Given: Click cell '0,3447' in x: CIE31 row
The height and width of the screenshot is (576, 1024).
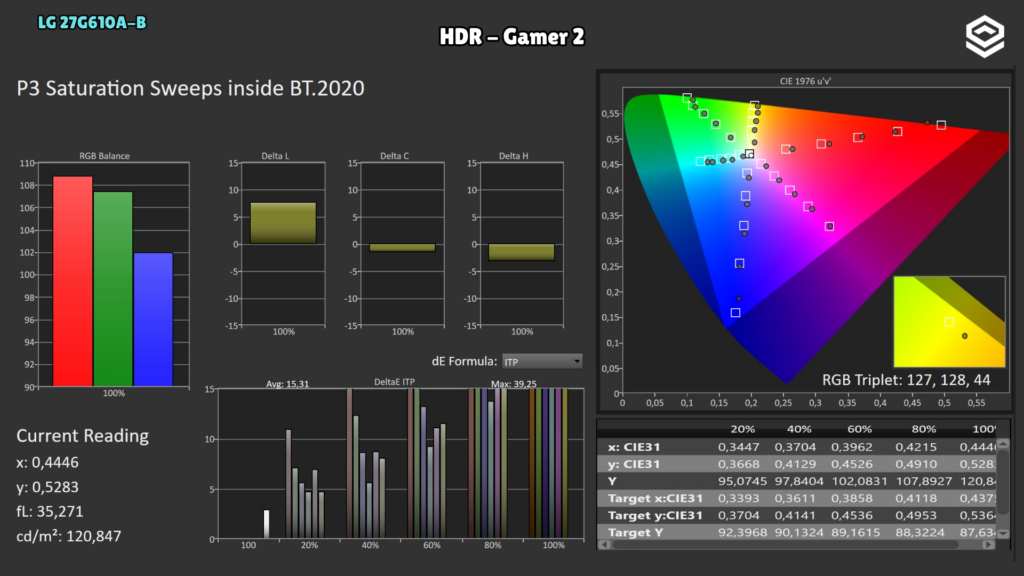Looking at the screenshot, I should (x=739, y=447).
